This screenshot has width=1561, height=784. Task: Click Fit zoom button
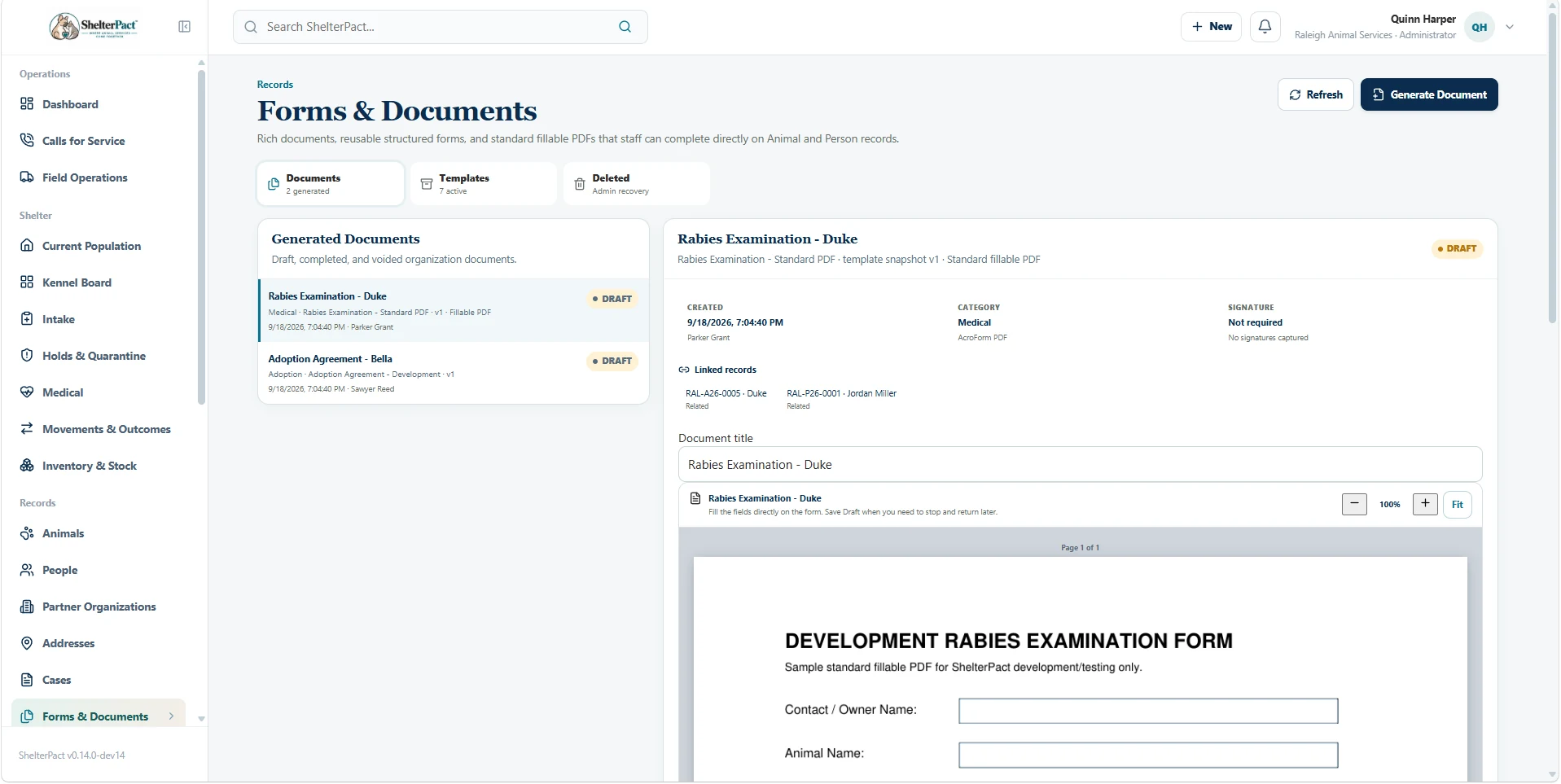(1458, 505)
